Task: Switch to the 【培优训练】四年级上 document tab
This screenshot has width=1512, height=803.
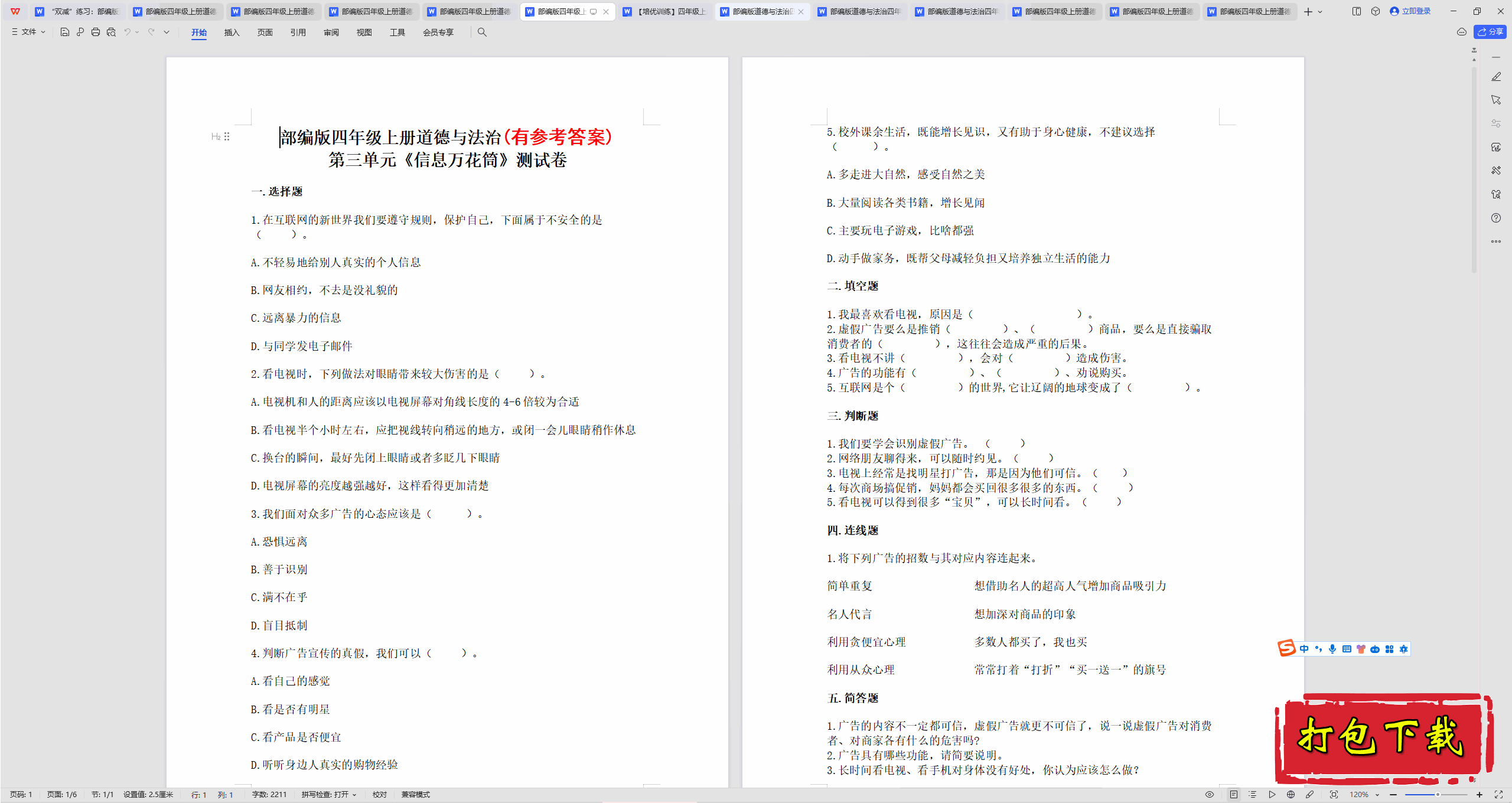Action: click(666, 11)
